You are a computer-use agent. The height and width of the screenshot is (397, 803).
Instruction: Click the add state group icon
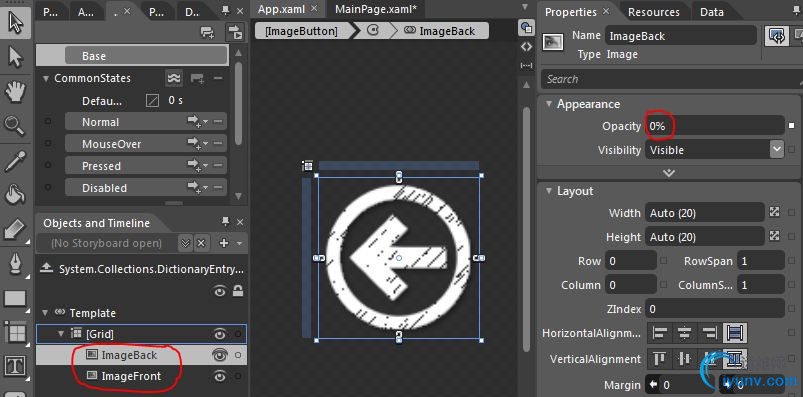(207, 32)
